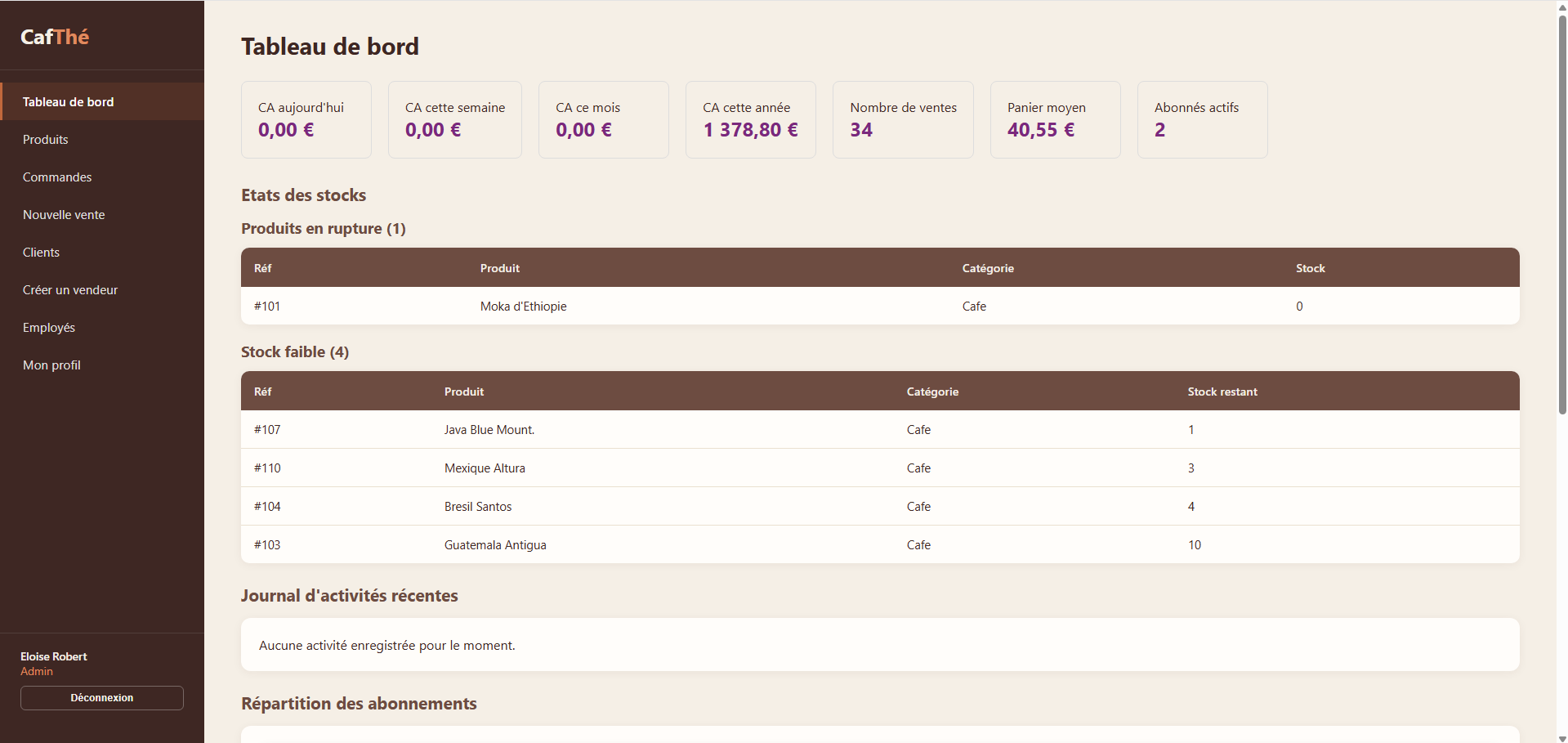Image resolution: width=1568 pixels, height=743 pixels.
Task: Click reference #104
Action: 267,507
